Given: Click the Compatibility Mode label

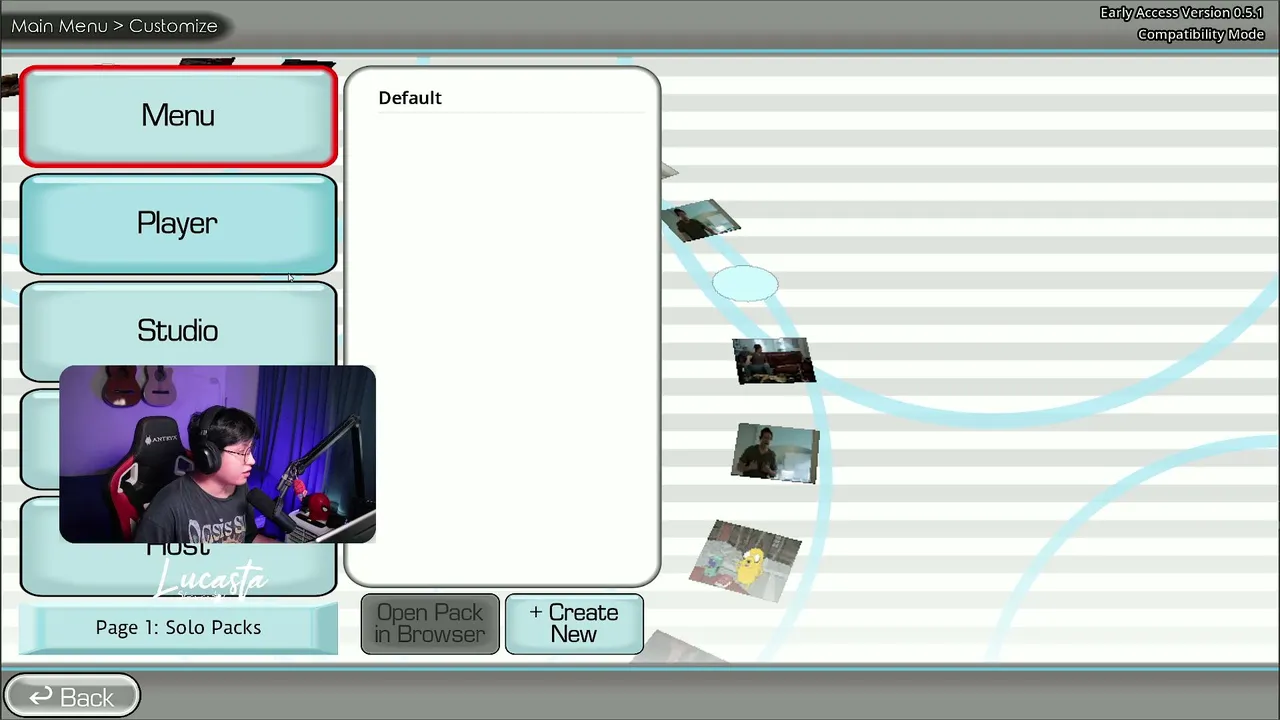Looking at the screenshot, I should point(1201,34).
